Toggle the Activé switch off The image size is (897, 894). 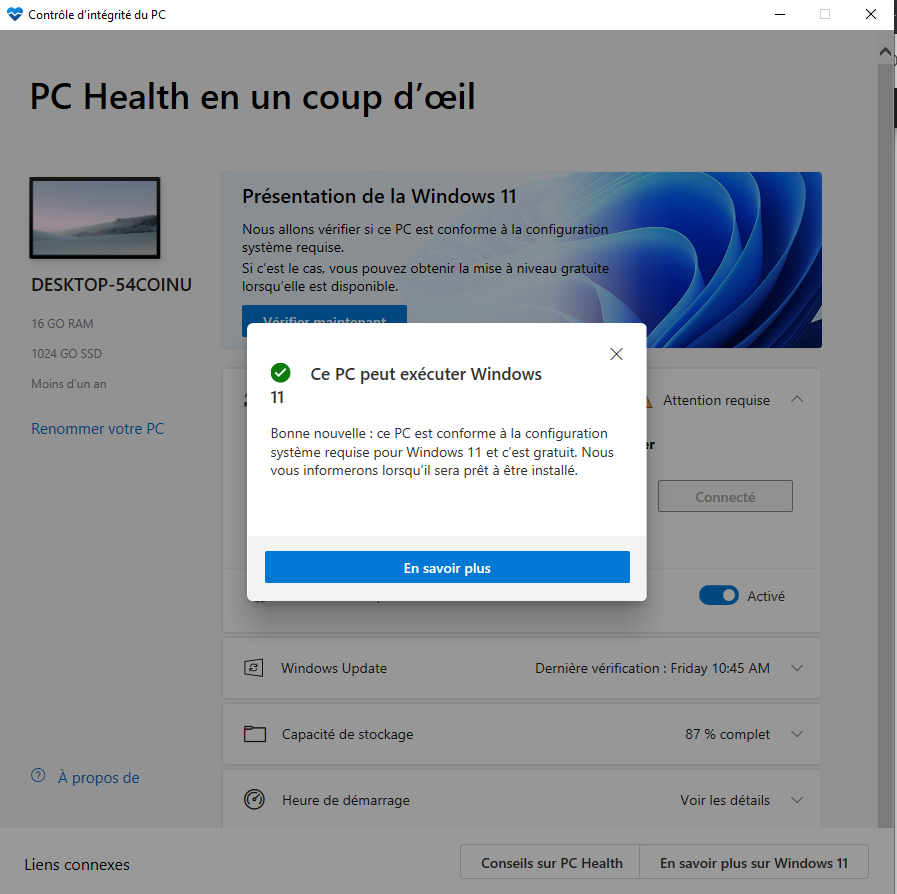coord(719,595)
